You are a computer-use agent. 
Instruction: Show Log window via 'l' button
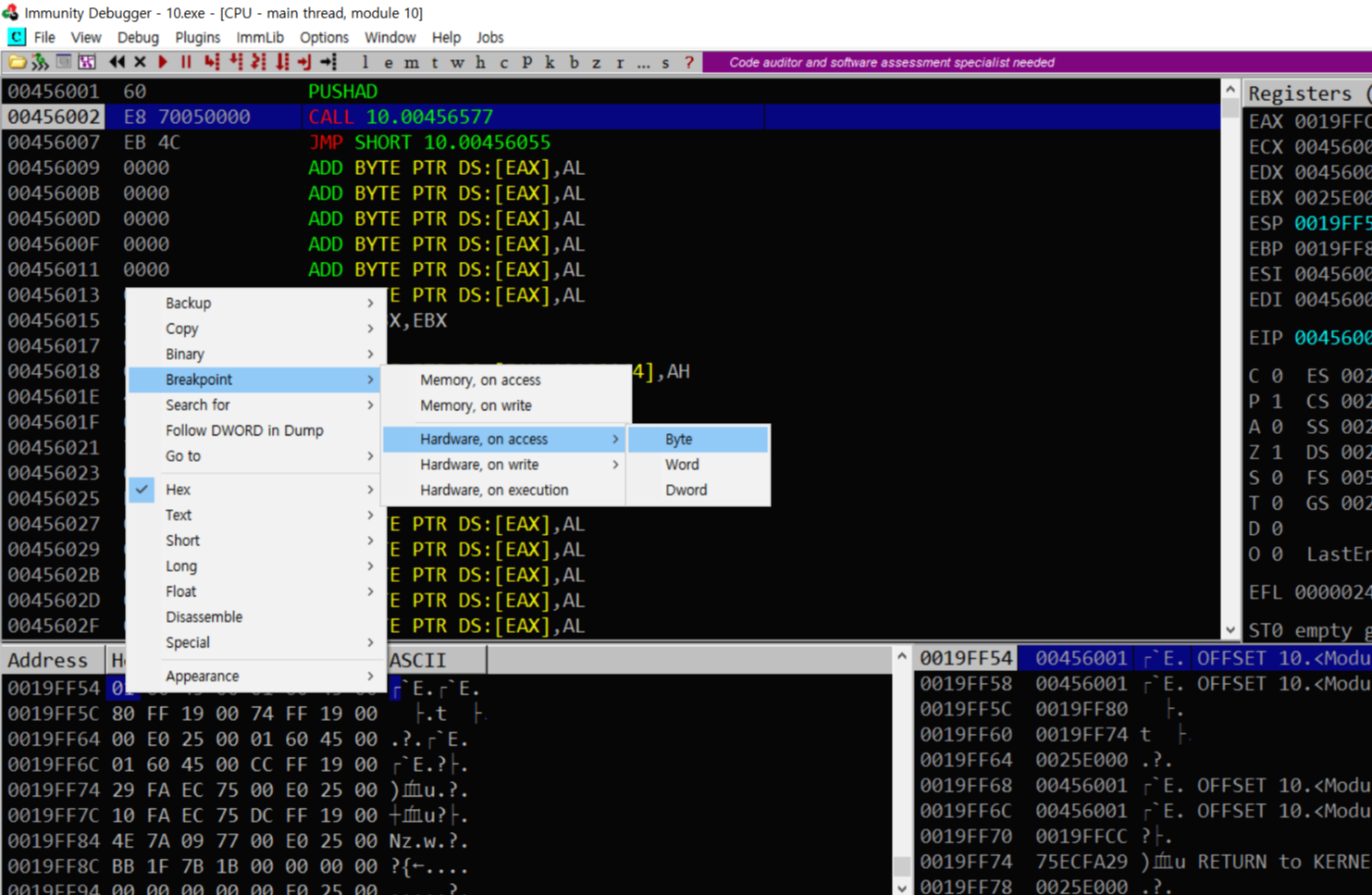365,62
